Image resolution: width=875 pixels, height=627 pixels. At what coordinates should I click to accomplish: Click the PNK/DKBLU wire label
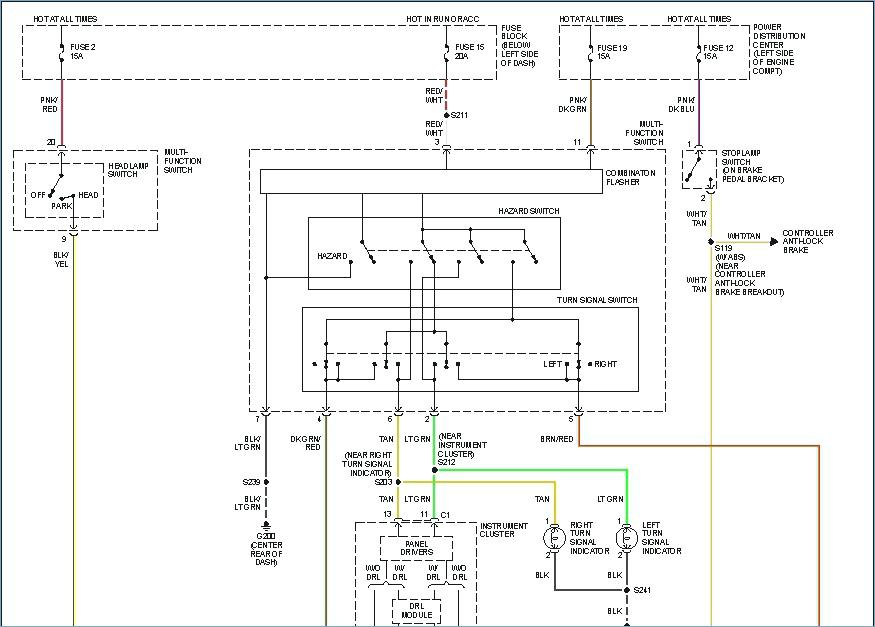pos(681,104)
